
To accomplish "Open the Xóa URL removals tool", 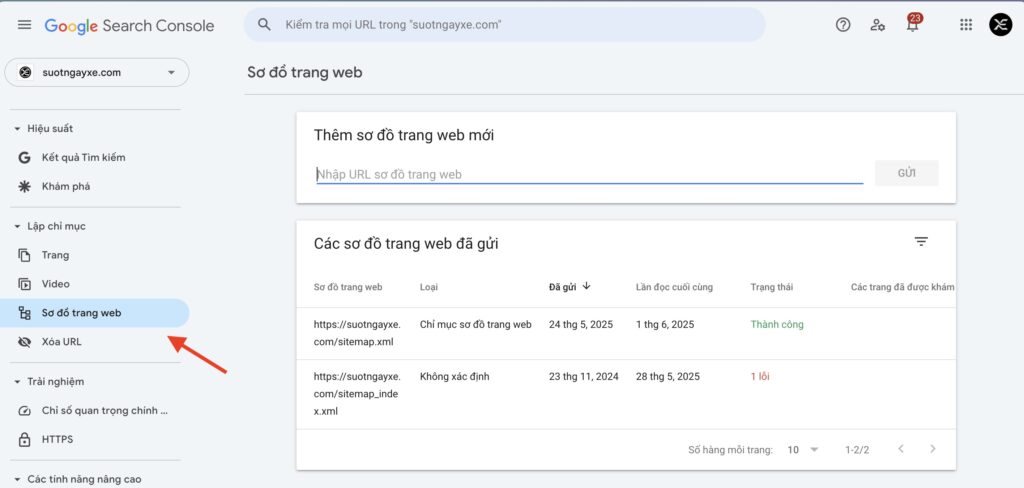I will (61, 342).
